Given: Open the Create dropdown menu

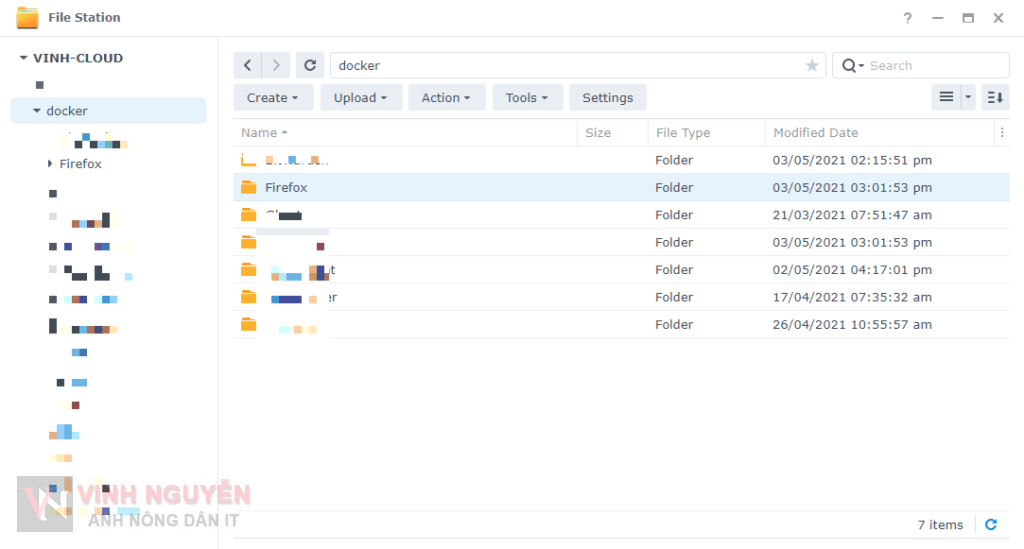Looking at the screenshot, I should [x=273, y=97].
